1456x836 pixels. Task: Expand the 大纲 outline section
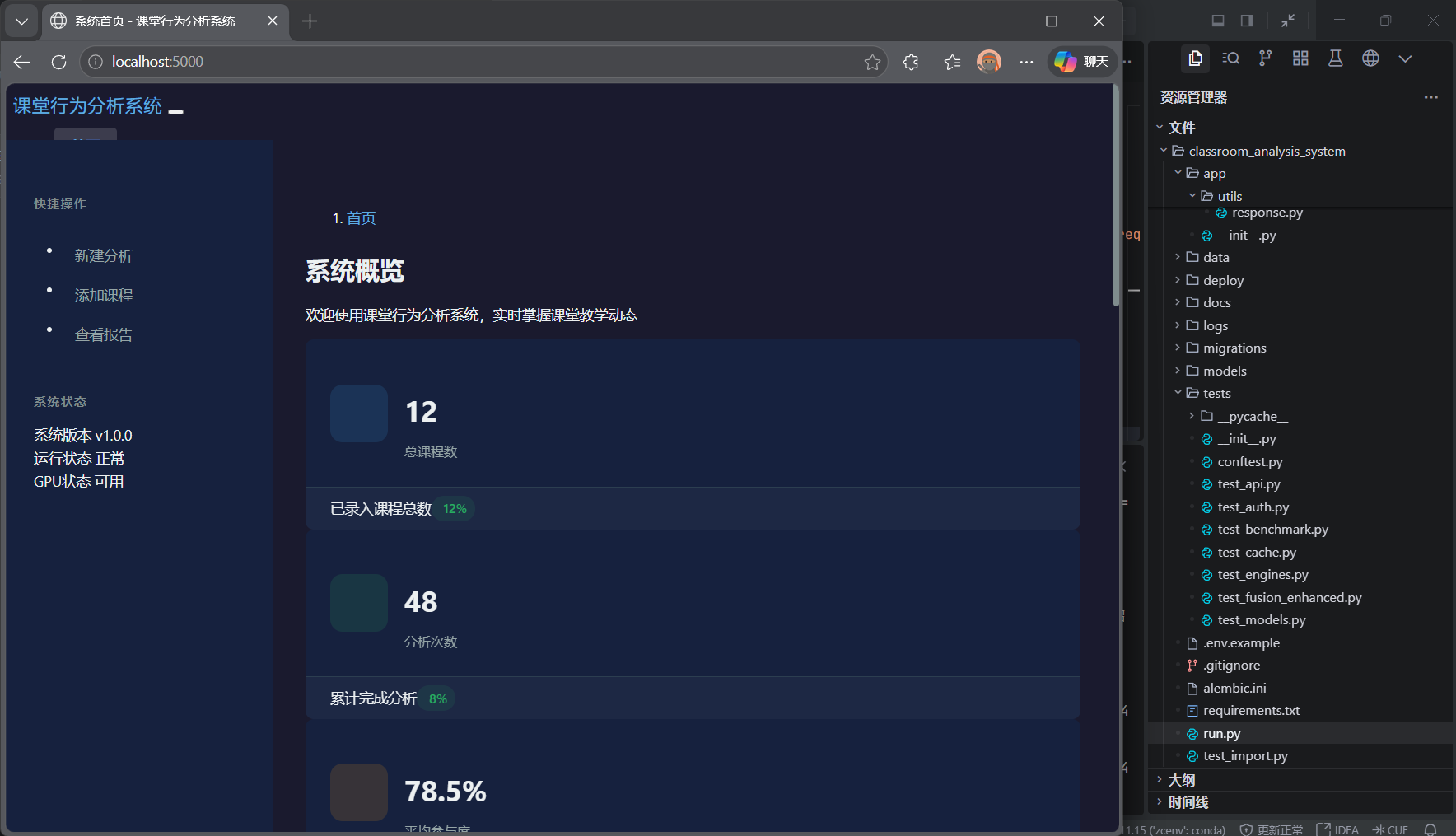[1181, 780]
